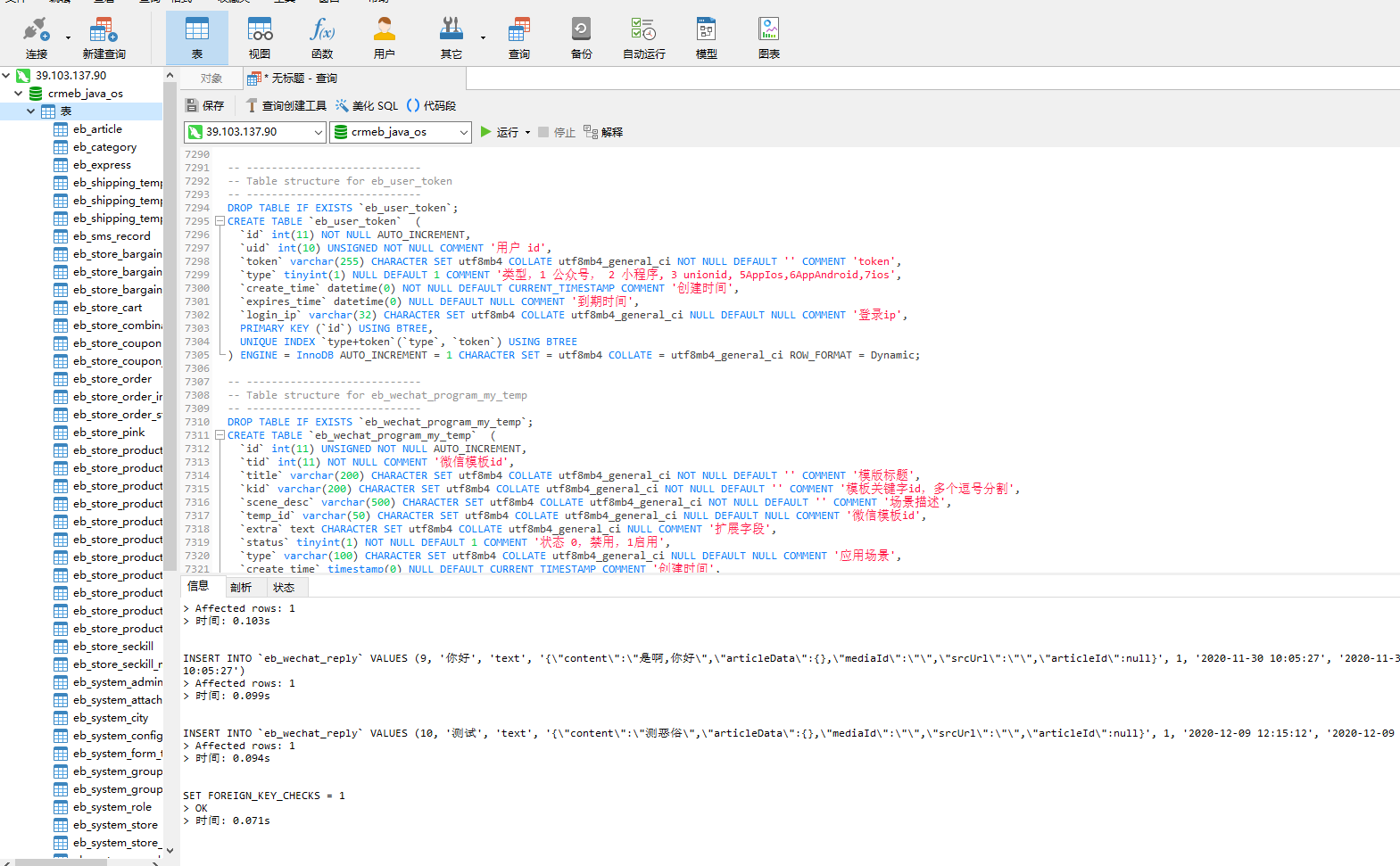Click the 其它 other tools icon
The height and width of the screenshot is (866, 1400).
pyautogui.click(x=451, y=38)
